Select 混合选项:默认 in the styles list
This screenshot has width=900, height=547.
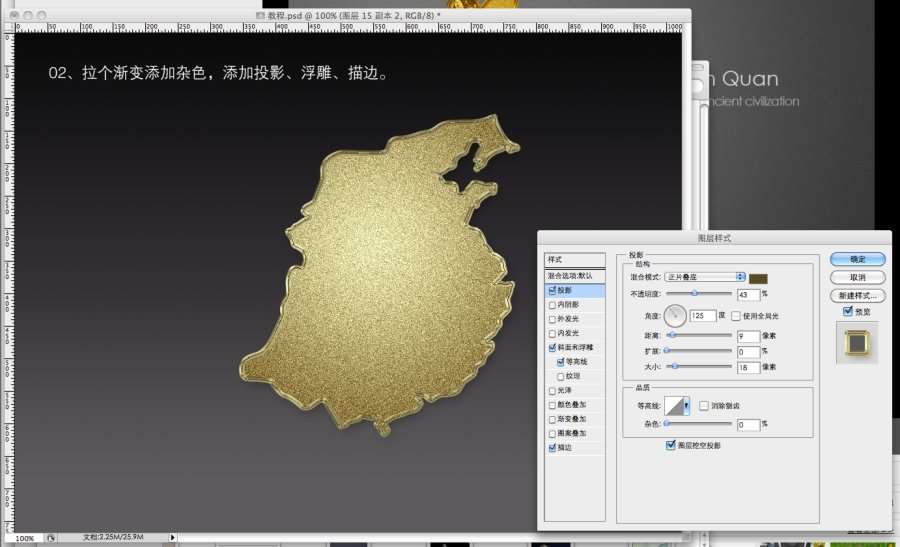pyautogui.click(x=575, y=275)
